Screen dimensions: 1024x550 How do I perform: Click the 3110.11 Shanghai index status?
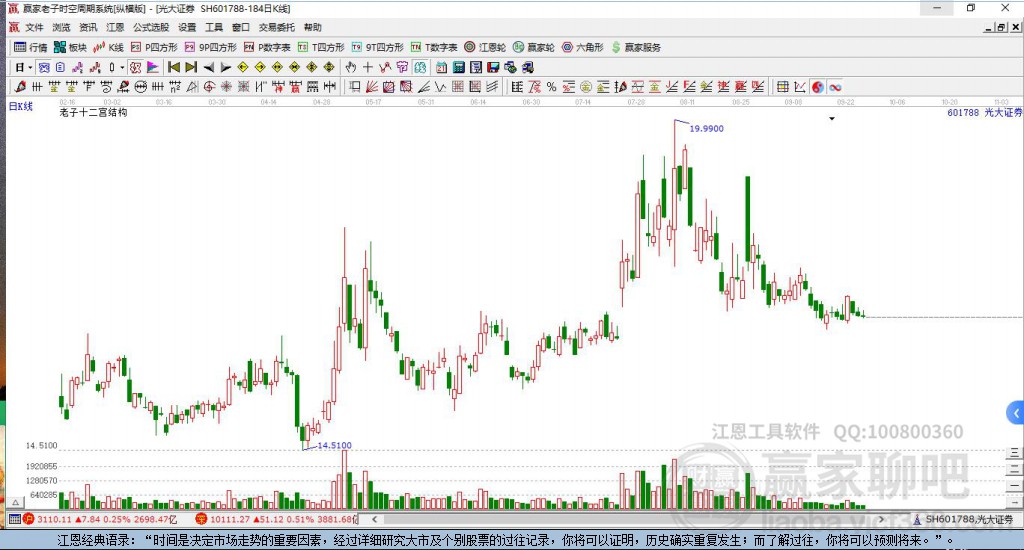(x=101, y=519)
